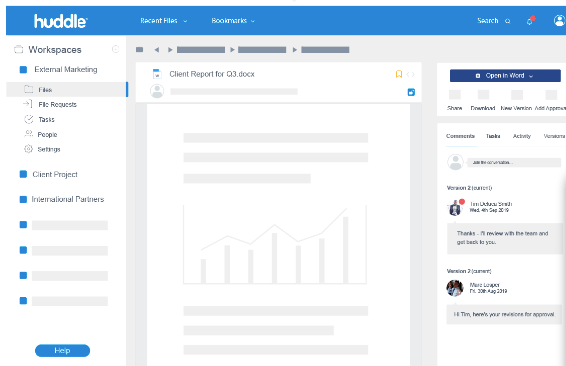Click the 'Thanks - I'll review' comment

(x=505, y=238)
